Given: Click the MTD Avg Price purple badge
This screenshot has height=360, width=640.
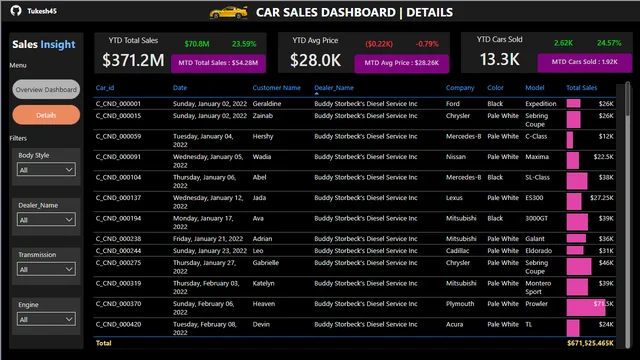Looking at the screenshot, I should point(402,63).
